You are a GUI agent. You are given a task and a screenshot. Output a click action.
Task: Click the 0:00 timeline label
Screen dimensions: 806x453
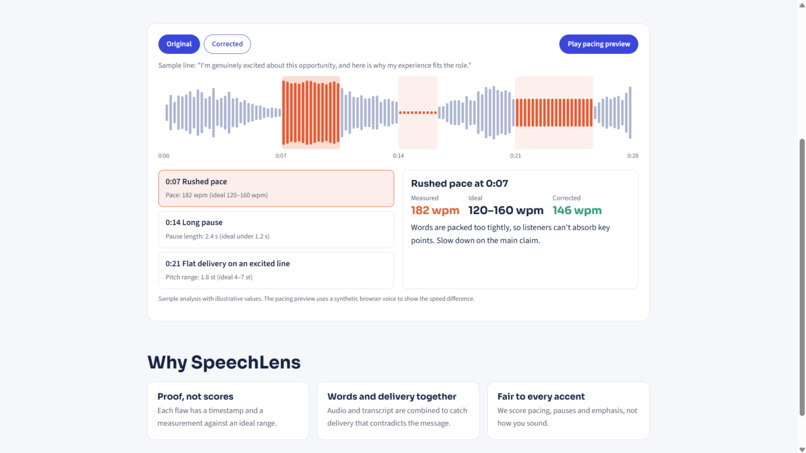coord(163,156)
